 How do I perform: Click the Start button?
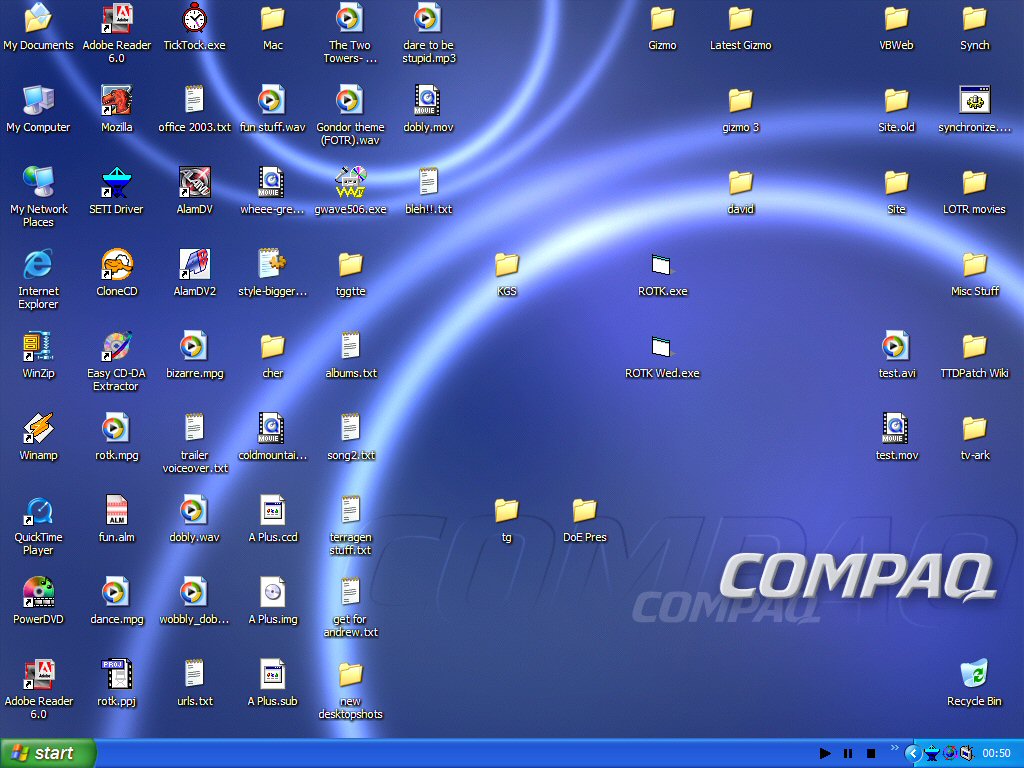click(x=48, y=753)
